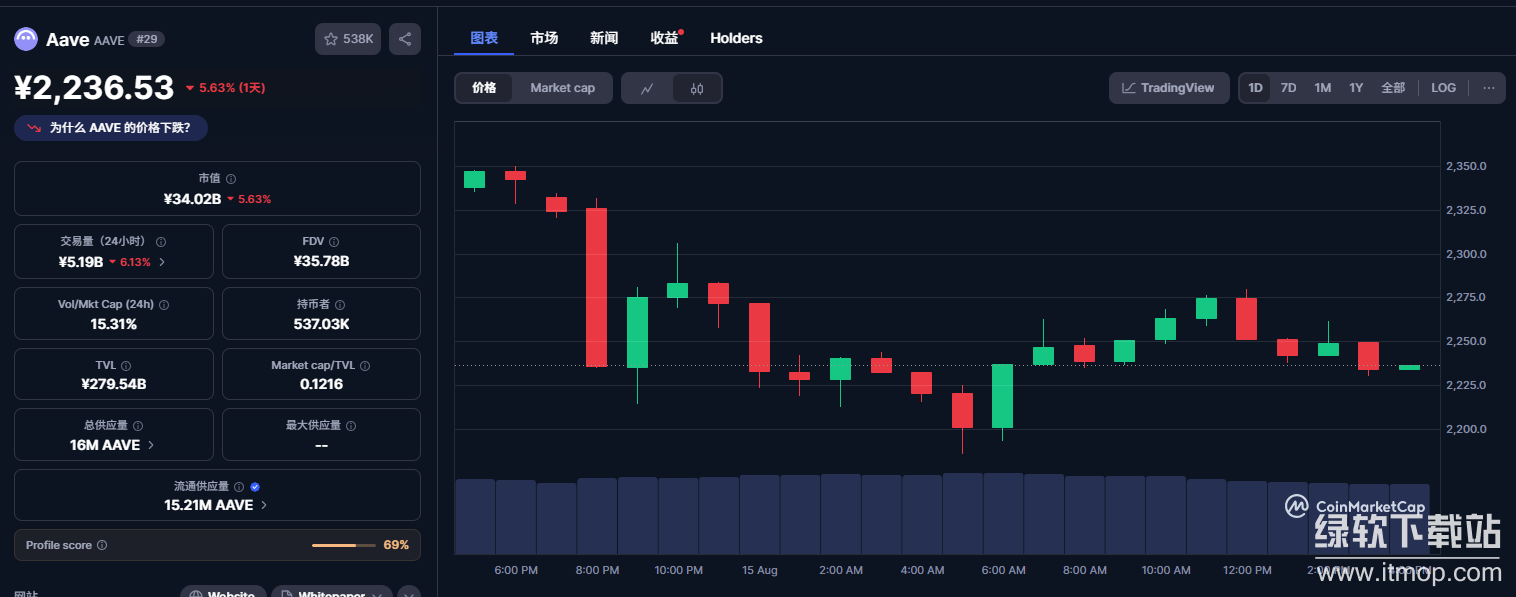This screenshot has height=597, width=1516.
Task: Expand the 15.21M AAVE circulating supply details
Action: click(x=216, y=505)
